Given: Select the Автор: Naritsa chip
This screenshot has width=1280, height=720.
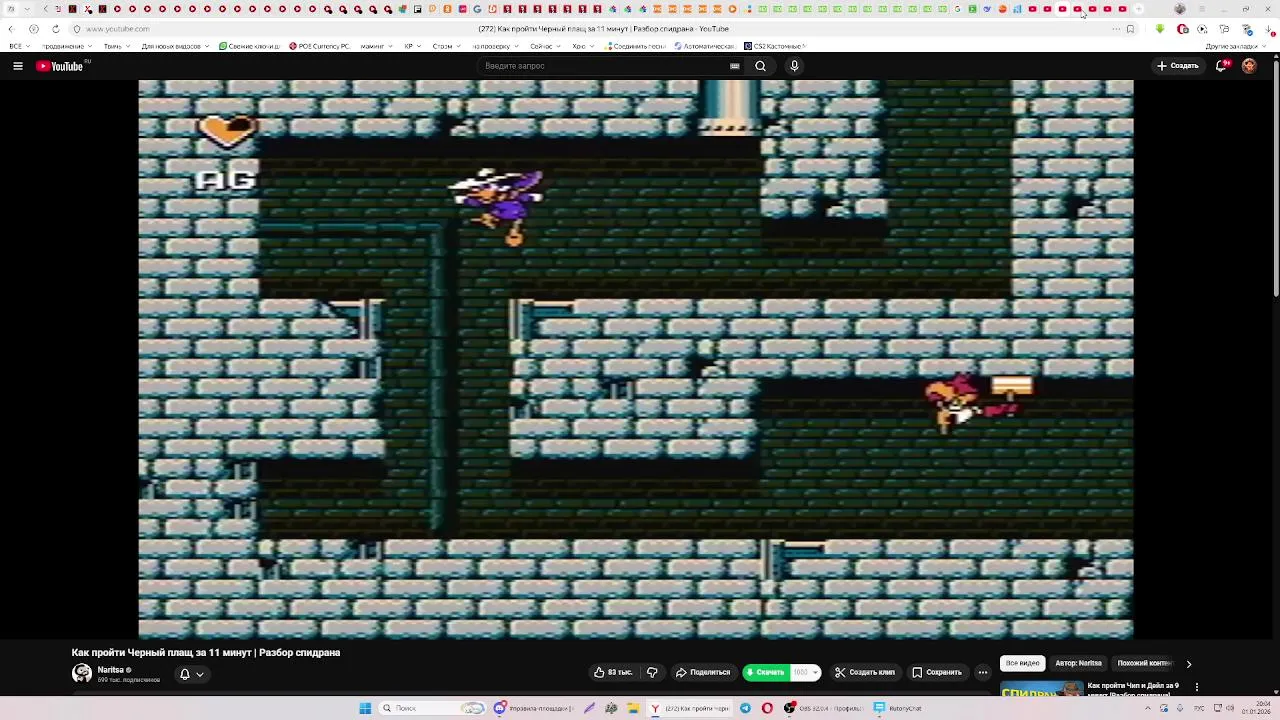Looking at the screenshot, I should [x=1078, y=663].
